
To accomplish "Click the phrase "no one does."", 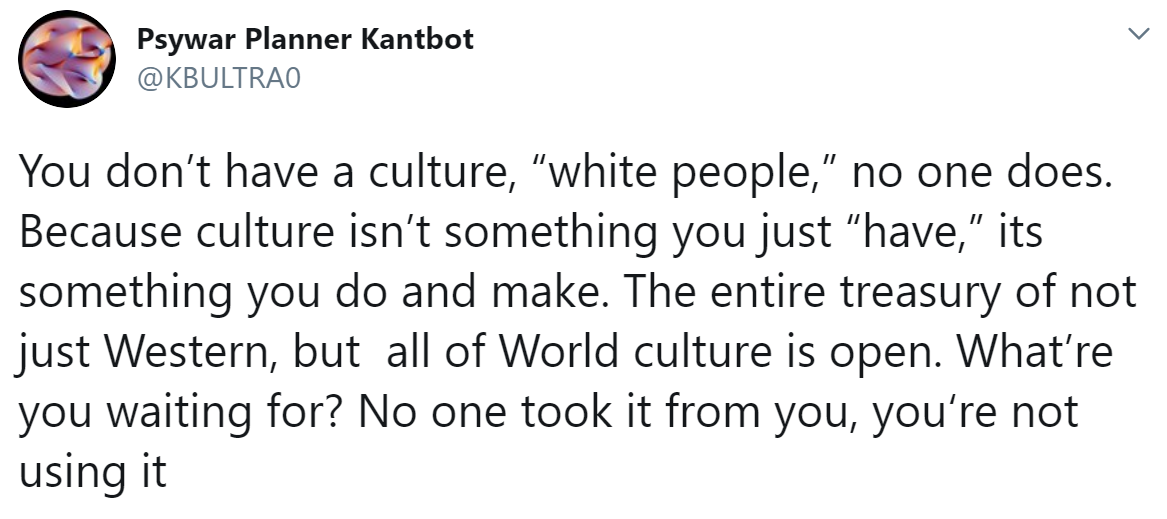I will [982, 174].
